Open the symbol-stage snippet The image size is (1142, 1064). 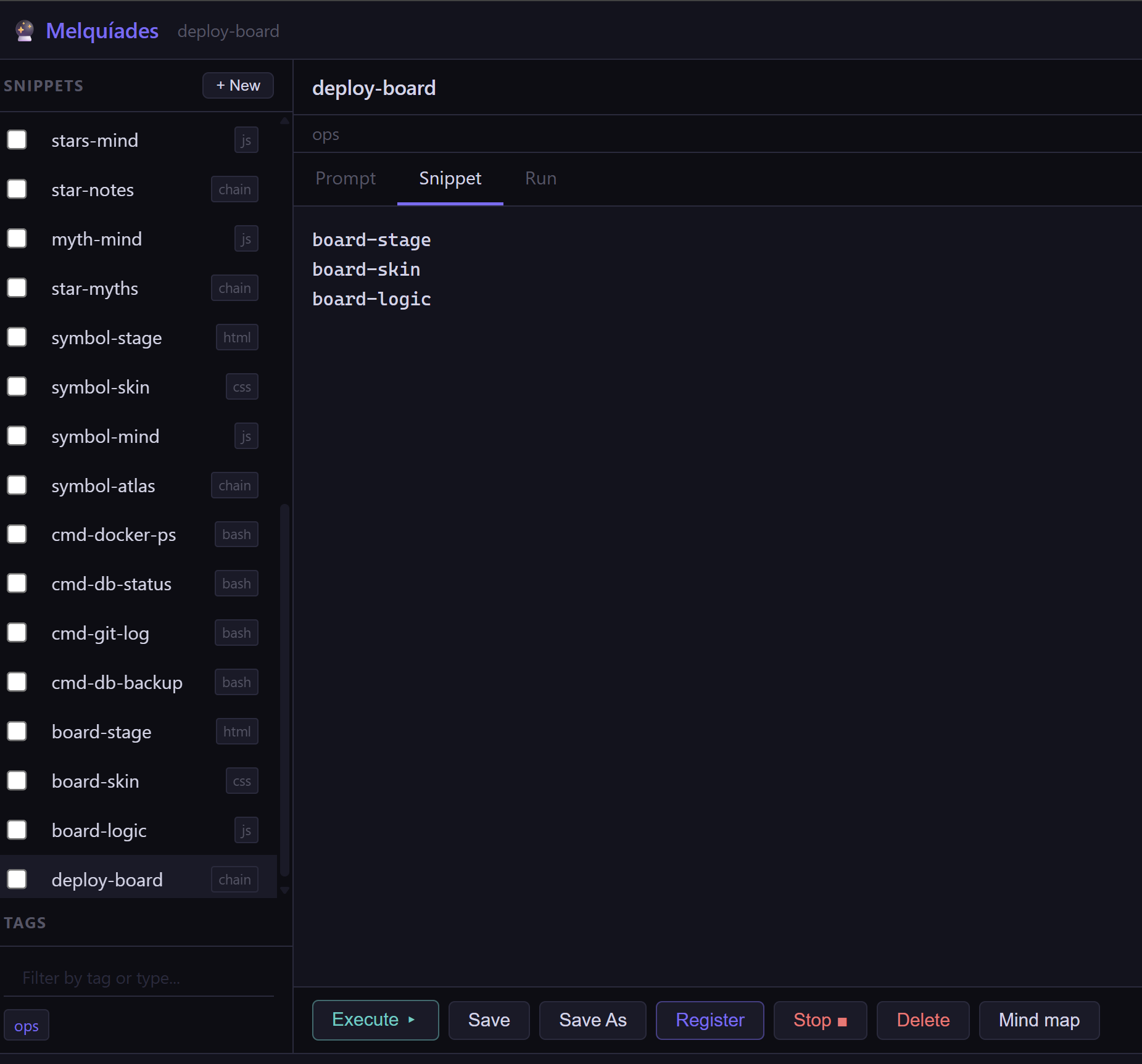(x=107, y=338)
